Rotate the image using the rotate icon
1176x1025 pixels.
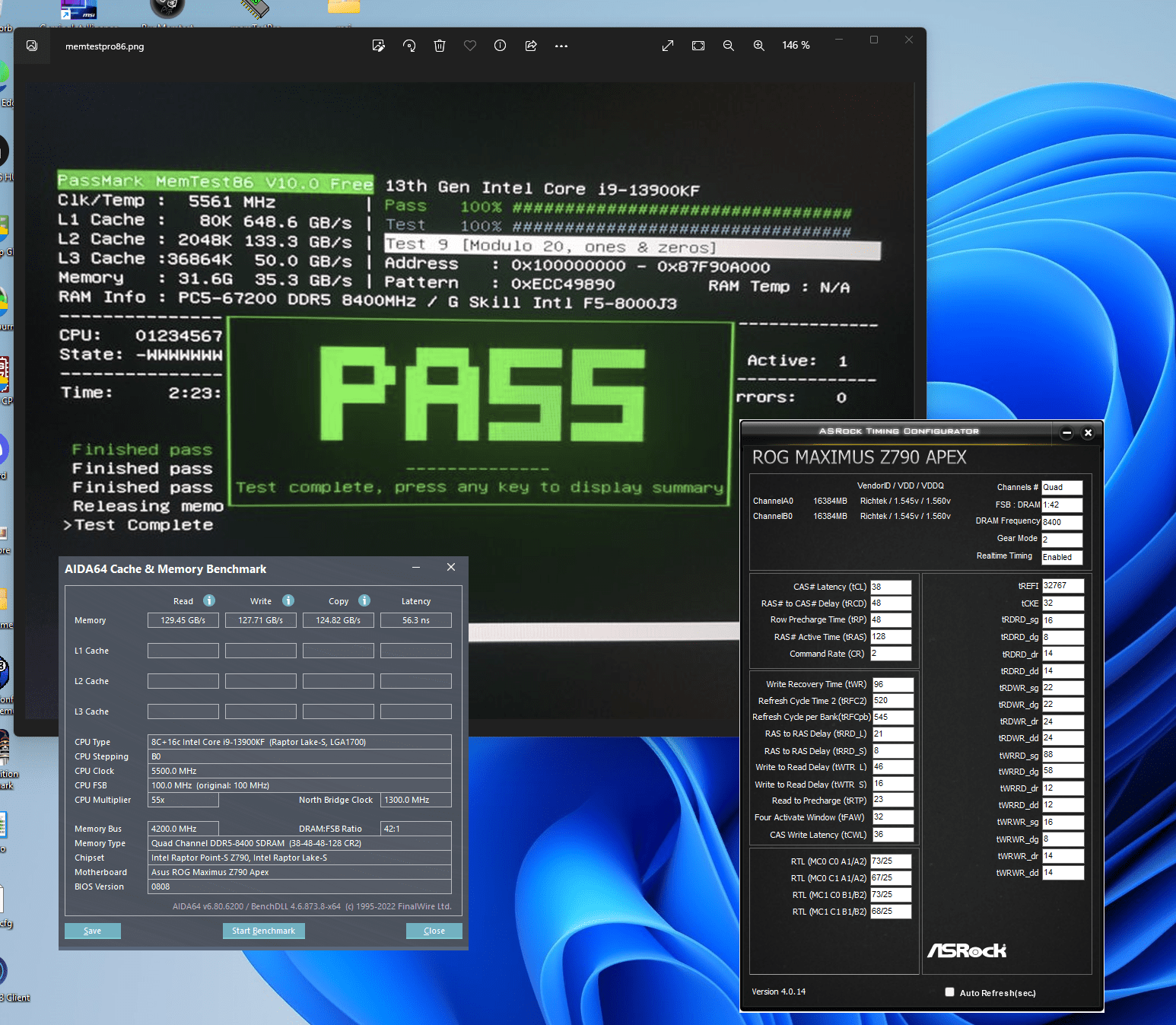[409, 46]
